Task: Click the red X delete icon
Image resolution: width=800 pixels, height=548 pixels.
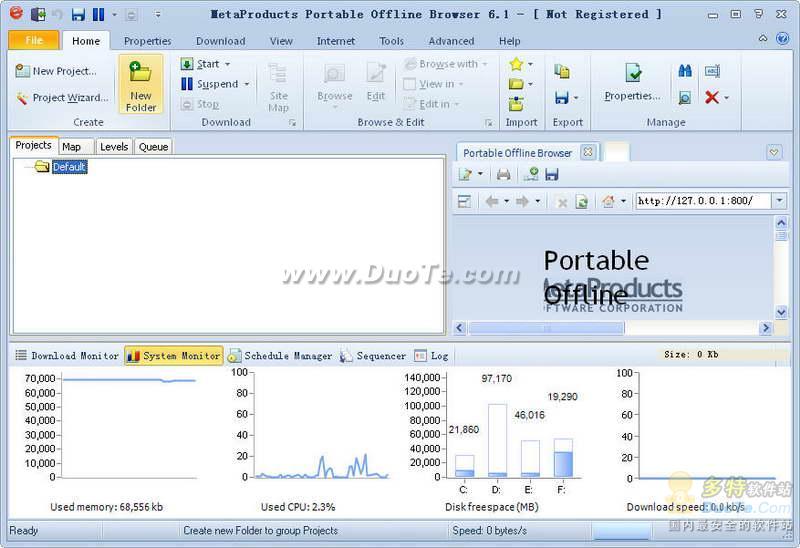Action: 712,97
